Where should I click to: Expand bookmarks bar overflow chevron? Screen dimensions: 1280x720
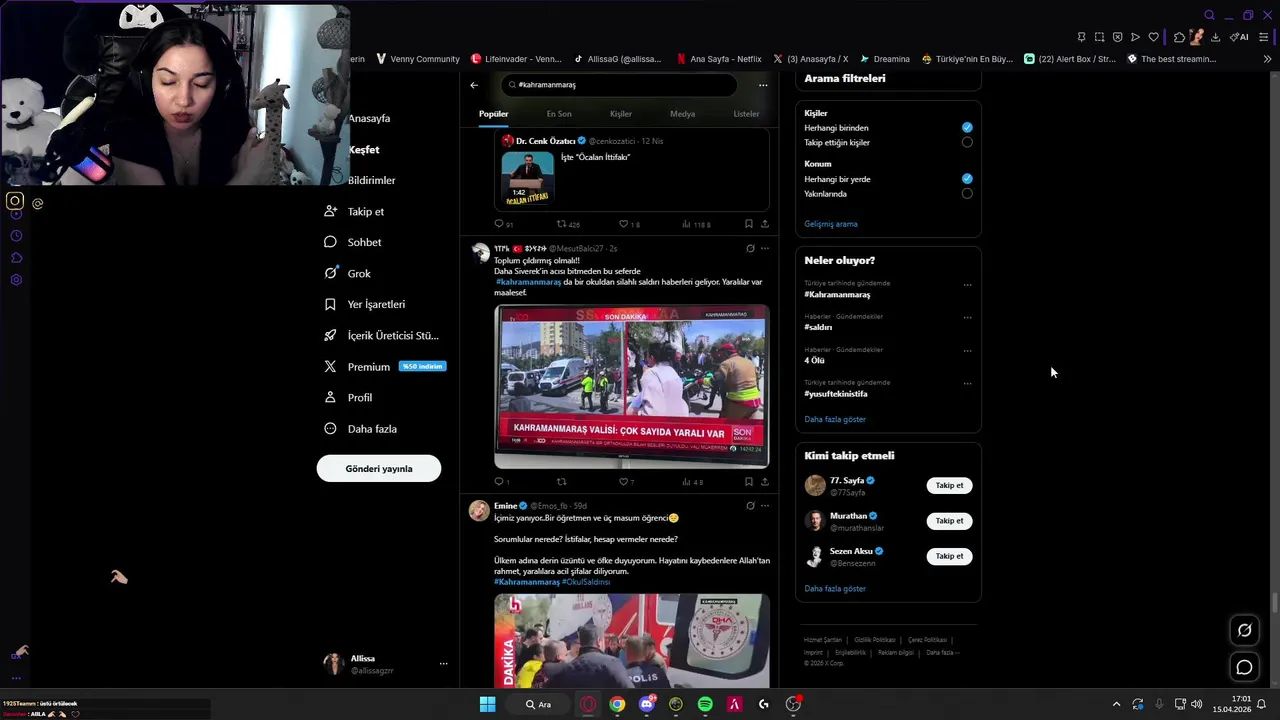[1267, 59]
